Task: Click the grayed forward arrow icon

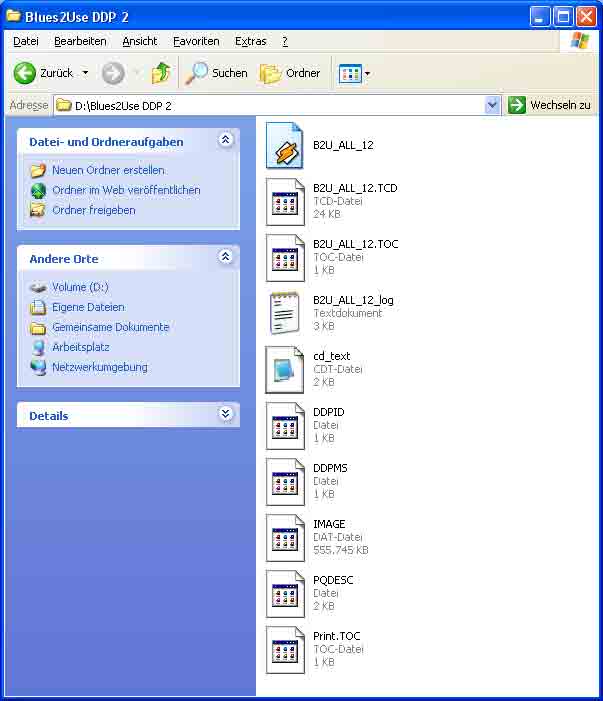Action: click(113, 73)
